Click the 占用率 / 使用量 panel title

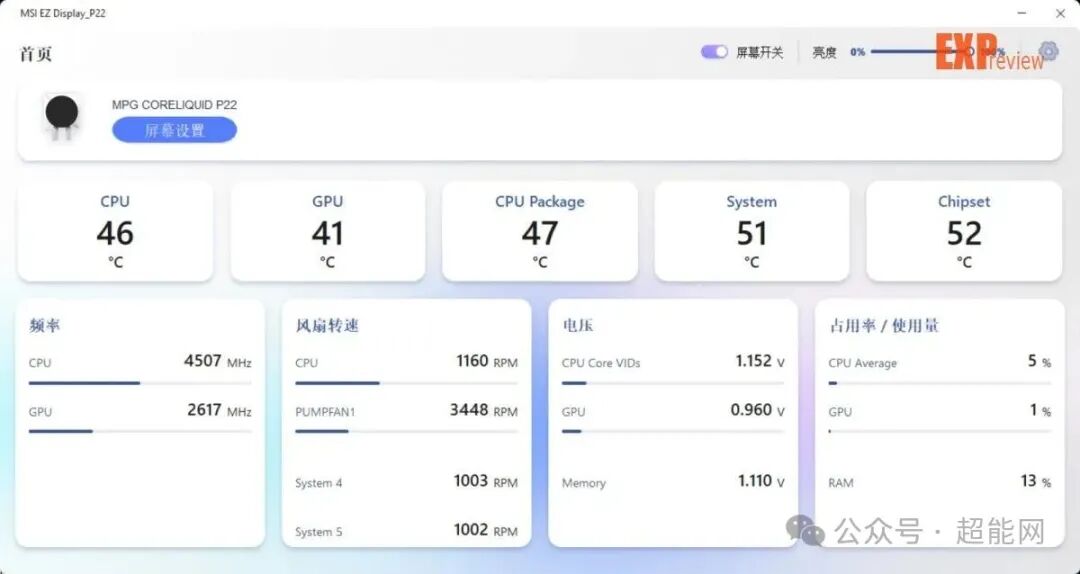point(884,325)
